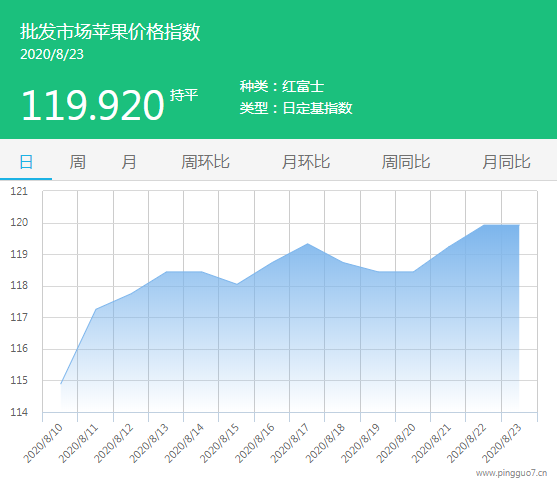Click the 2020/8/23 x-axis label
This screenshot has height=485, width=557.
[x=502, y=443]
